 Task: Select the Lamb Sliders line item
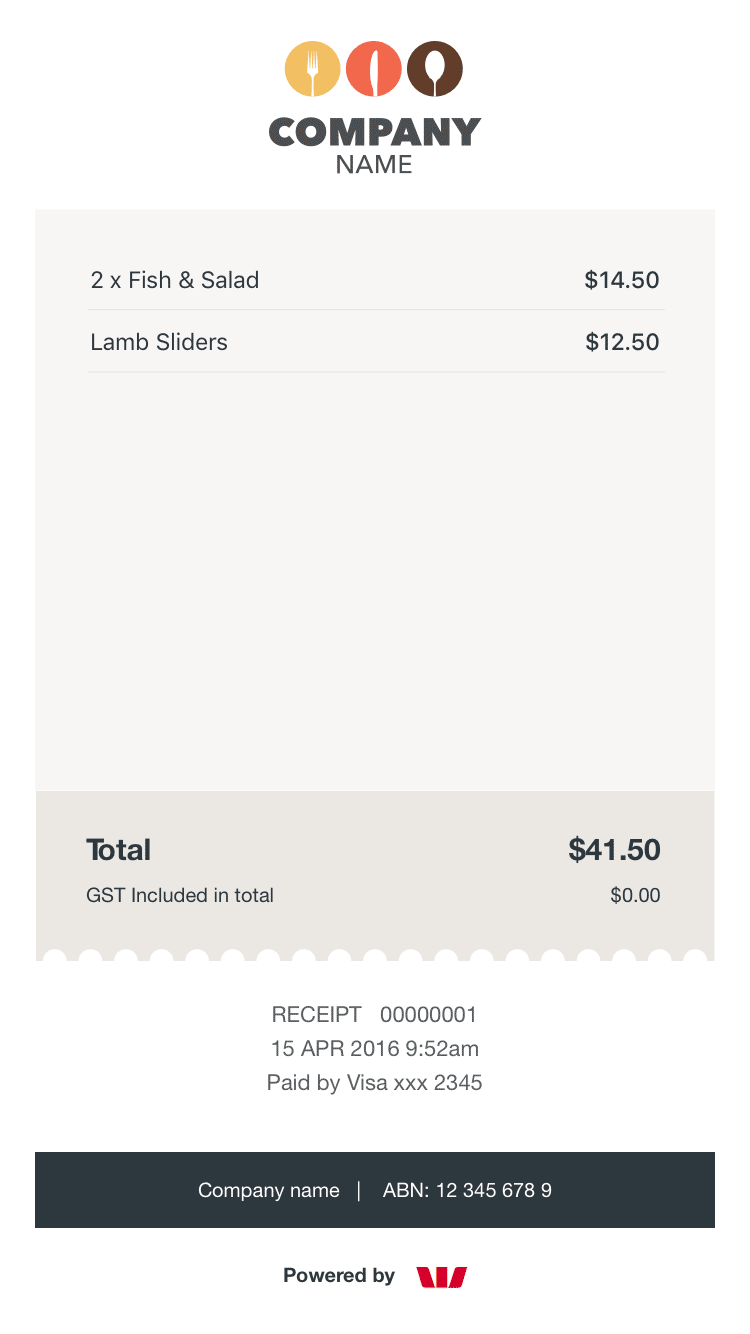[159, 342]
